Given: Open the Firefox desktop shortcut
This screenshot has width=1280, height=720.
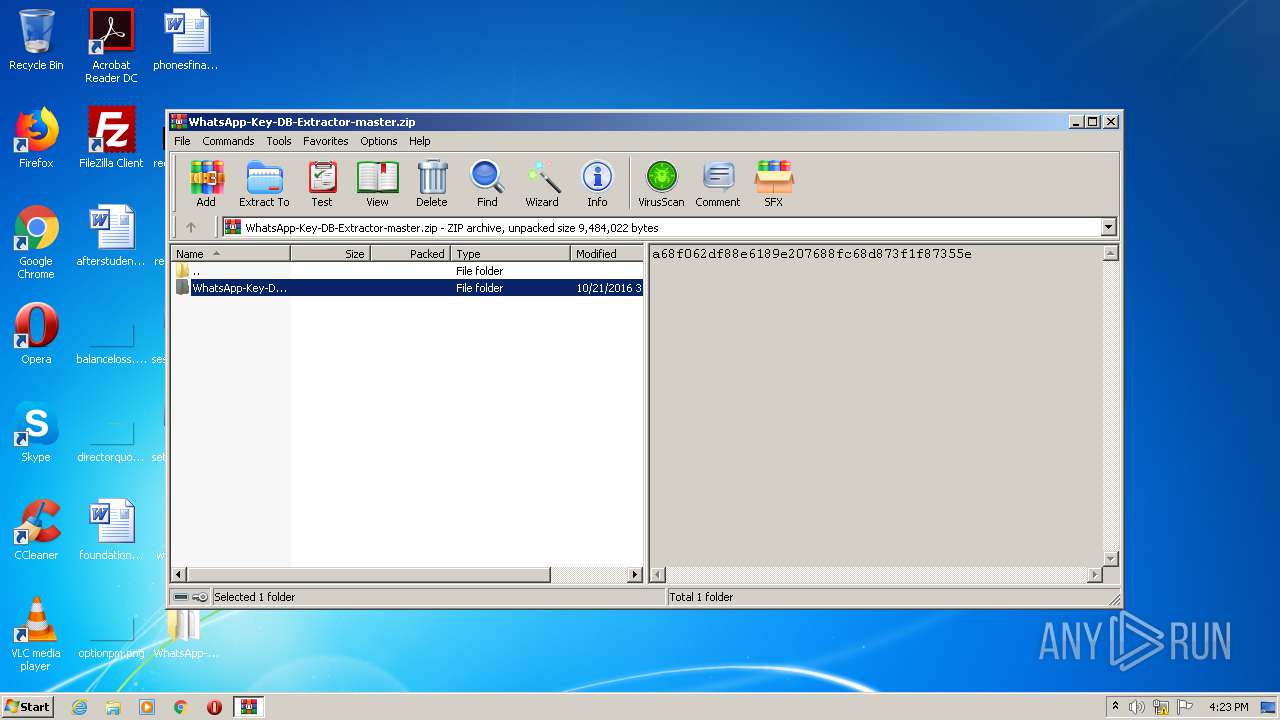Looking at the screenshot, I should tap(36, 138).
